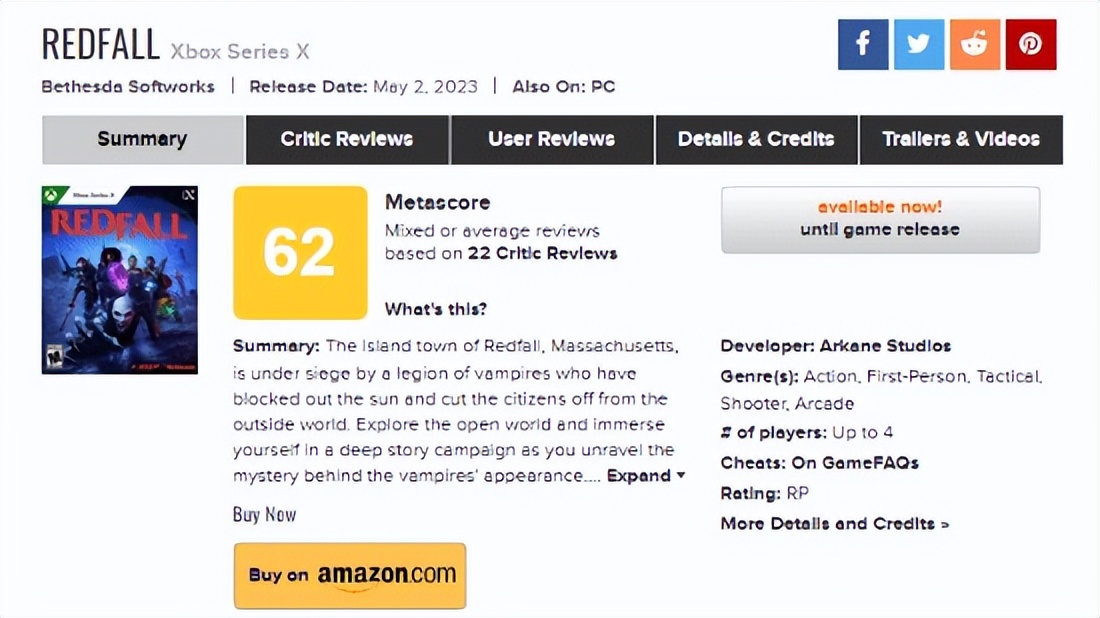This screenshot has width=1100, height=618.
Task: Open the Redfall box art cover
Action: [120, 280]
